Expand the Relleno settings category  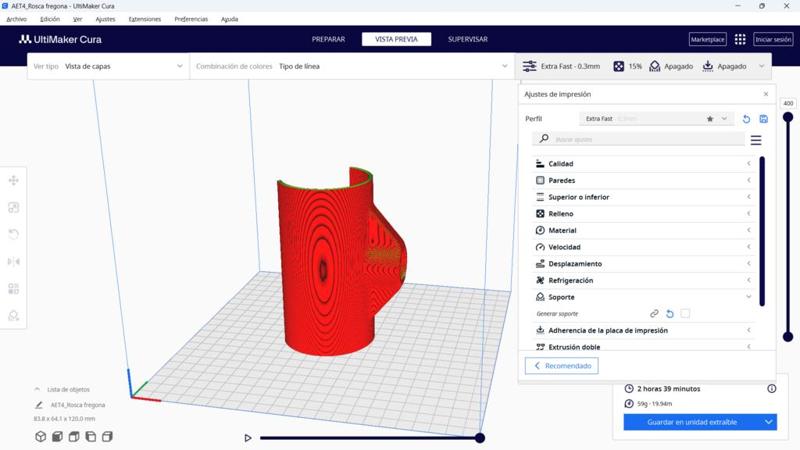click(643, 214)
